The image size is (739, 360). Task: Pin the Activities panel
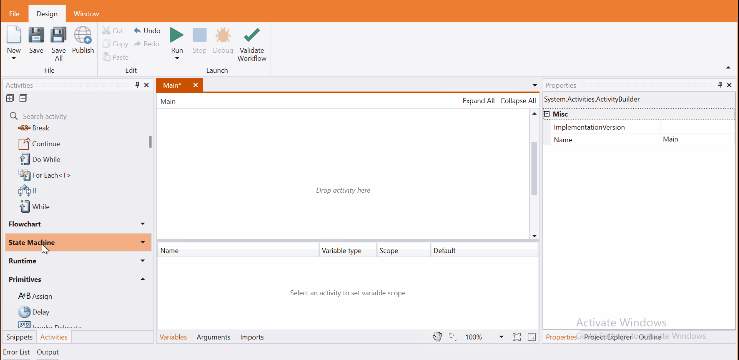[137, 85]
